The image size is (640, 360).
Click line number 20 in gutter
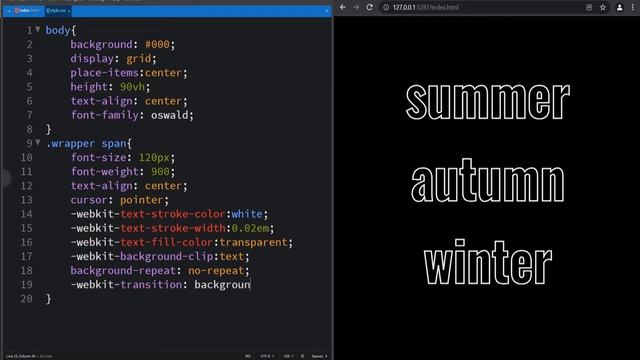click(x=26, y=299)
